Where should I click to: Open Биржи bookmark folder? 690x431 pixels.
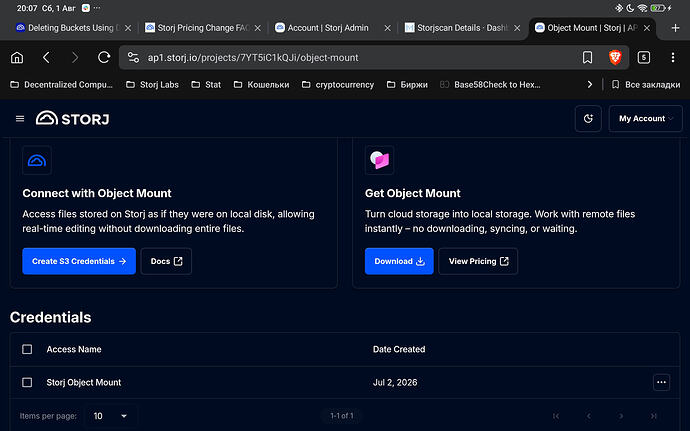point(407,85)
